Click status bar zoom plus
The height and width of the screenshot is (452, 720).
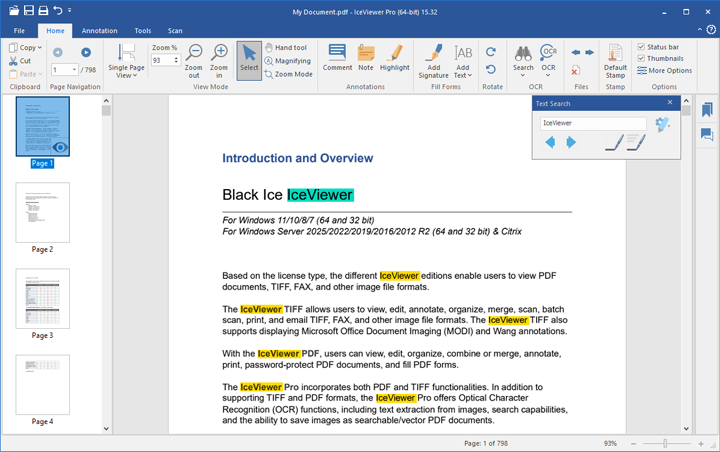tap(701, 444)
